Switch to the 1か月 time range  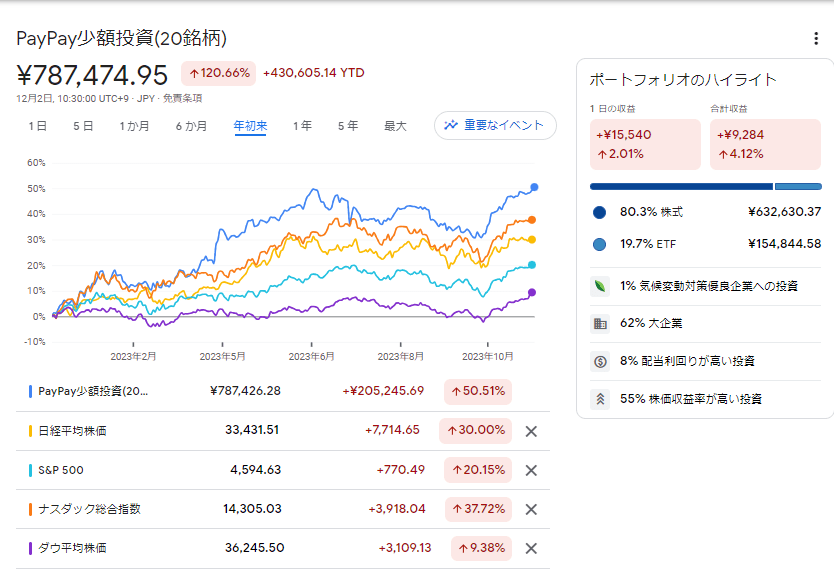(x=134, y=126)
